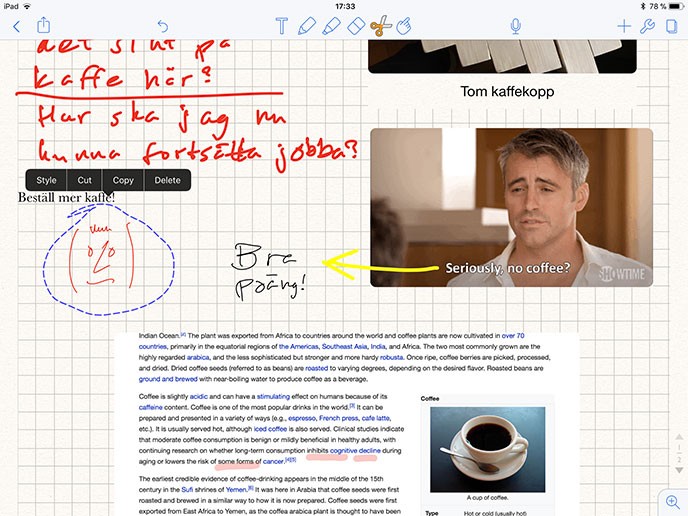Tap the 'cognitive decline' link
The image size is (688, 516).
point(355,451)
